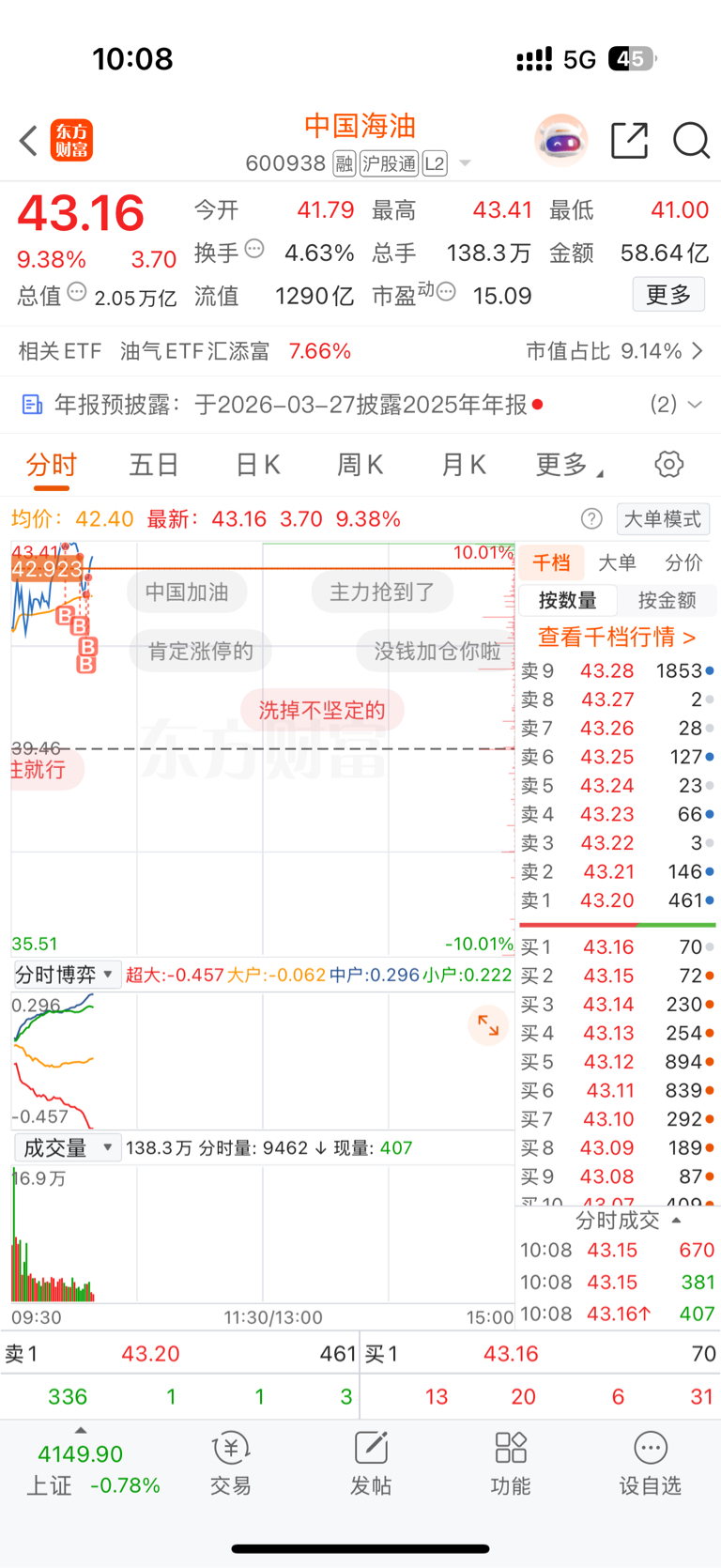This screenshot has width=721, height=1568.
Task: Select the 分价 tab
Action: pos(683,562)
